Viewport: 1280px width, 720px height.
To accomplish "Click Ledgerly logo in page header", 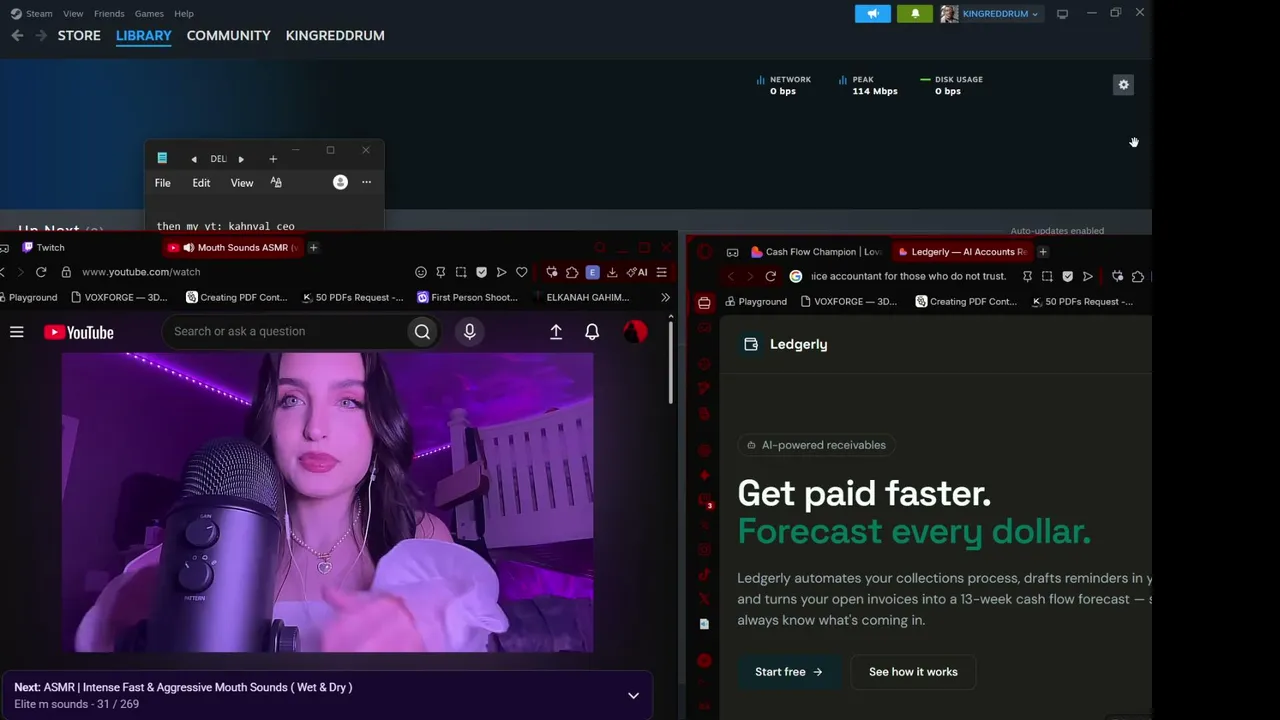I will tap(786, 344).
